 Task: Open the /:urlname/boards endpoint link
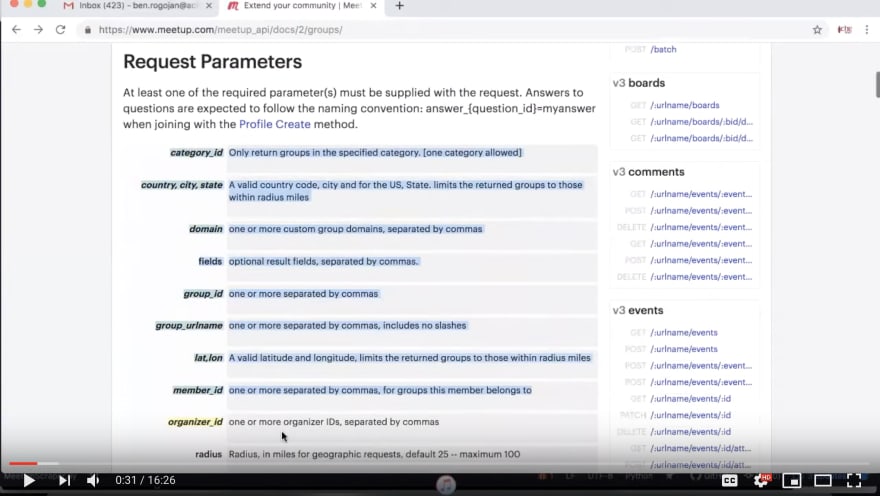tap(685, 105)
